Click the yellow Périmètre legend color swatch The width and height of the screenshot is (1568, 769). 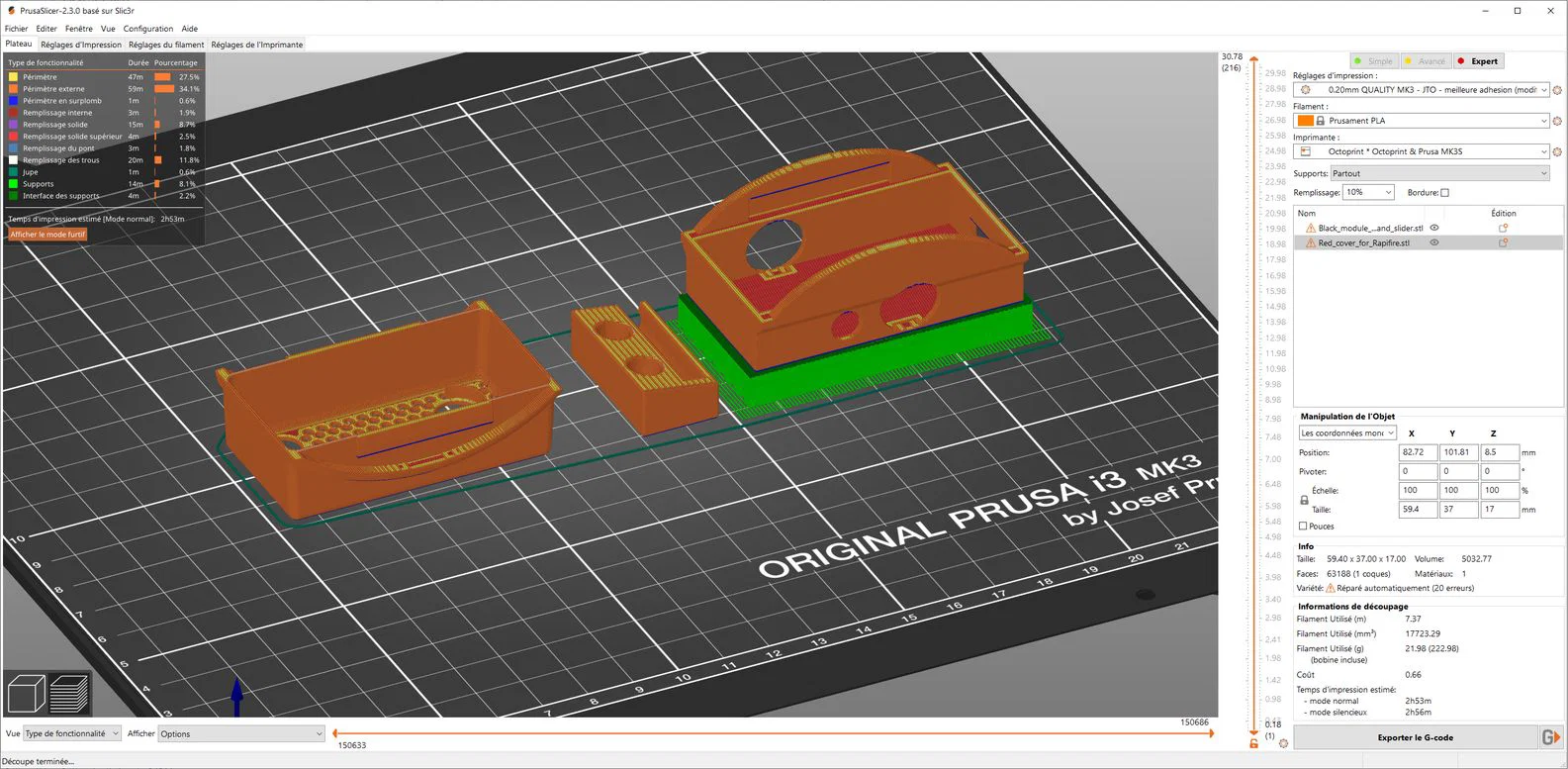(x=14, y=77)
